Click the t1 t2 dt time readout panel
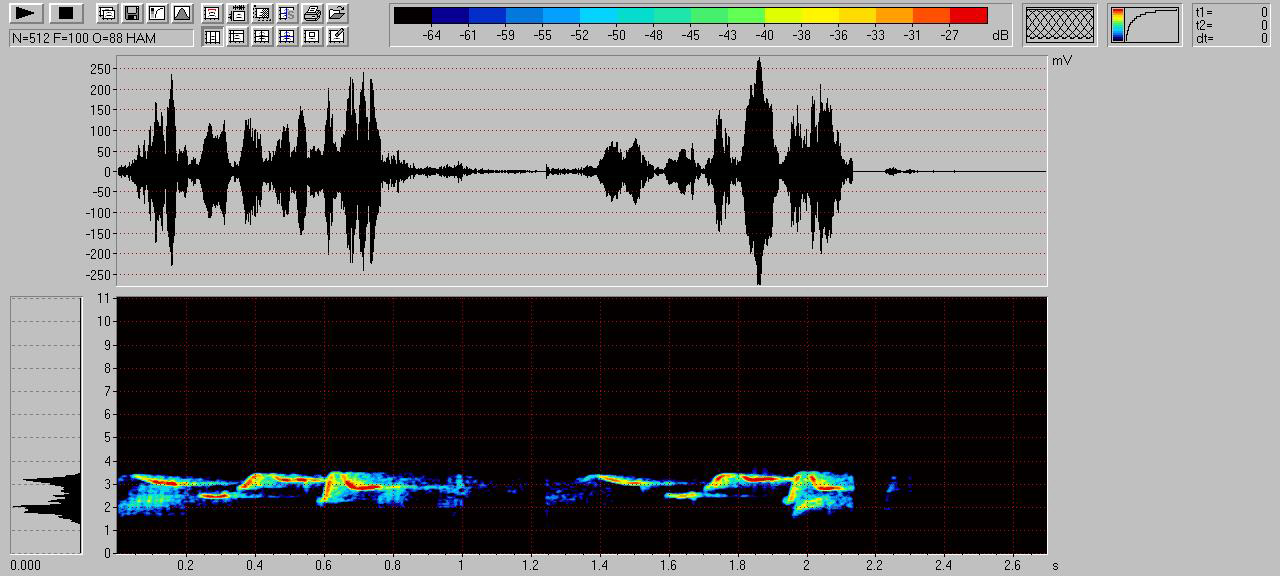The height and width of the screenshot is (576, 1280). pyautogui.click(x=1231, y=25)
